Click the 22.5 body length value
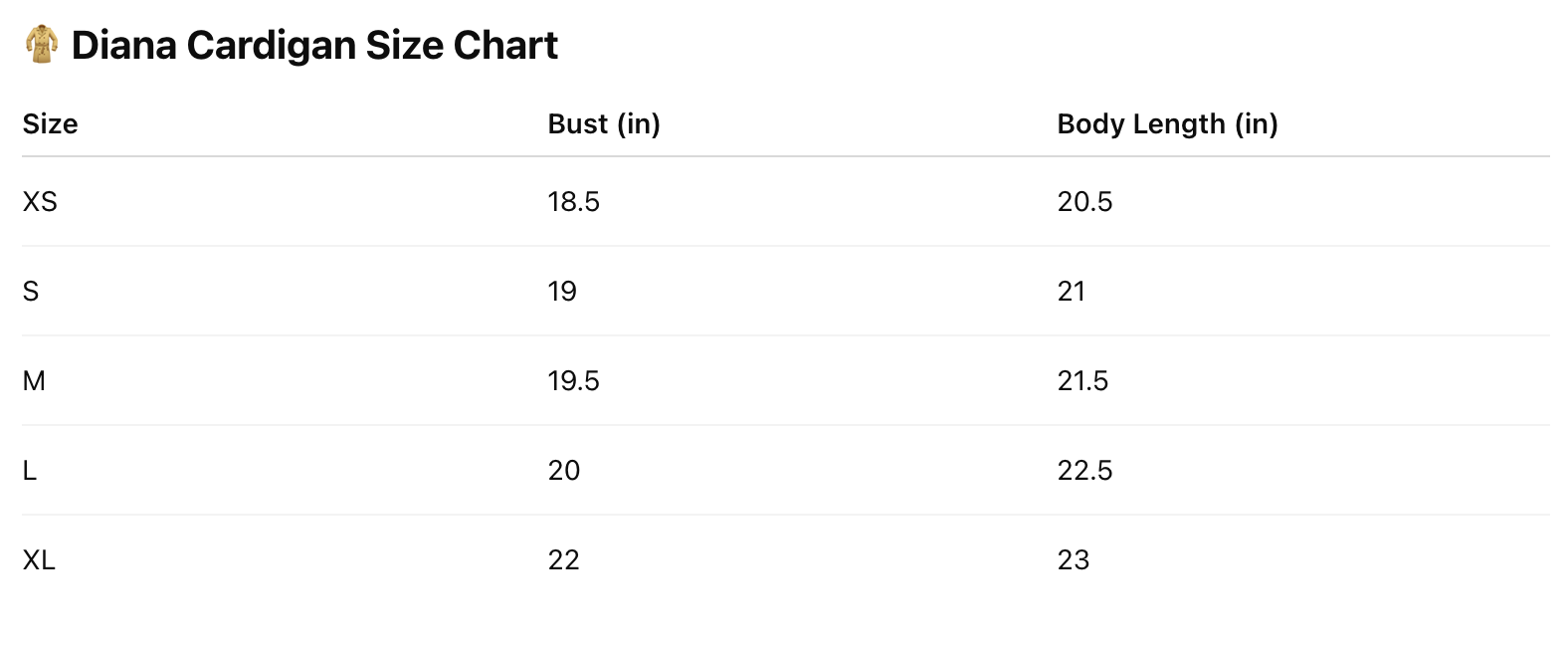This screenshot has width=1568, height=649. (1084, 471)
